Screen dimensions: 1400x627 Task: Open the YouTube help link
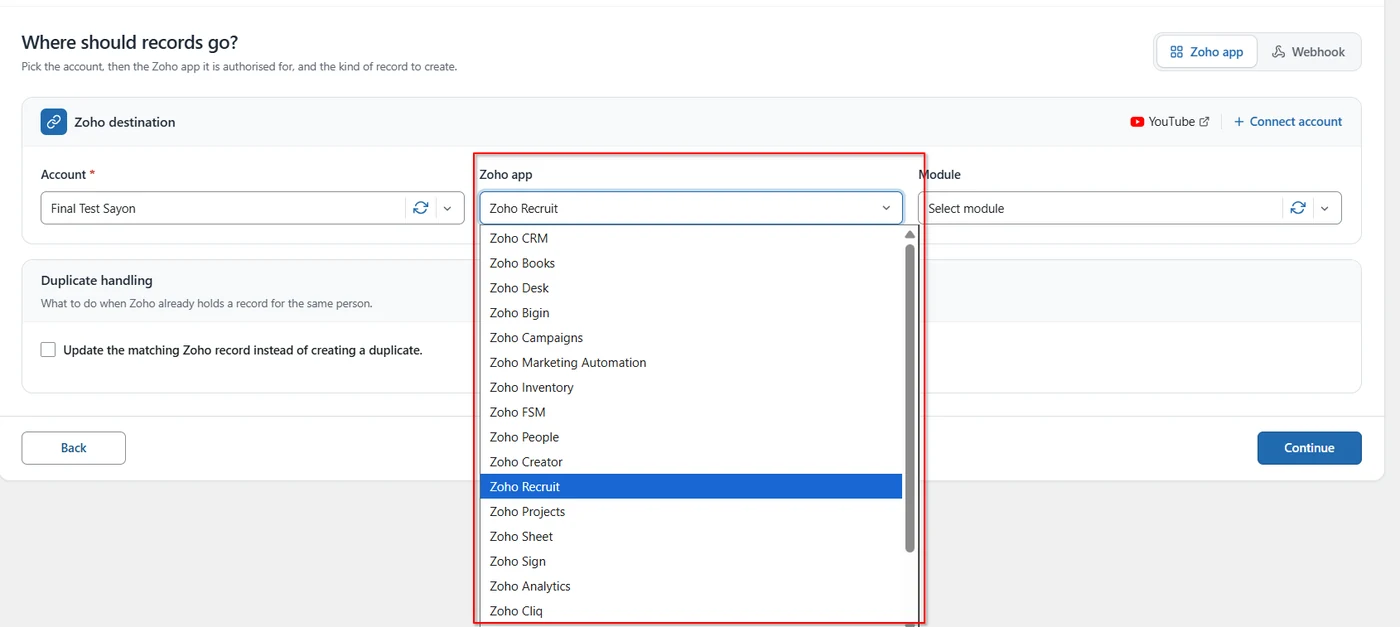click(1170, 122)
